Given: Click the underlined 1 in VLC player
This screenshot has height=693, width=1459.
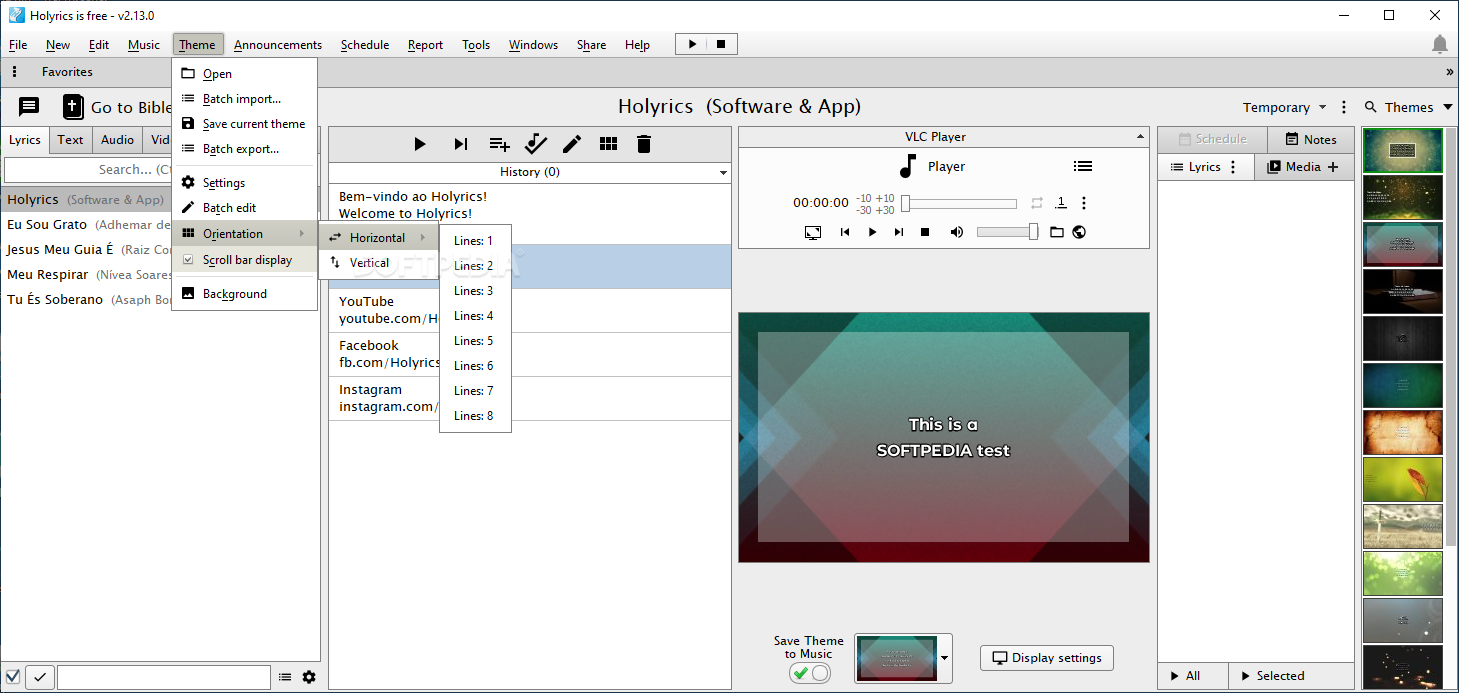Looking at the screenshot, I should tap(1061, 203).
